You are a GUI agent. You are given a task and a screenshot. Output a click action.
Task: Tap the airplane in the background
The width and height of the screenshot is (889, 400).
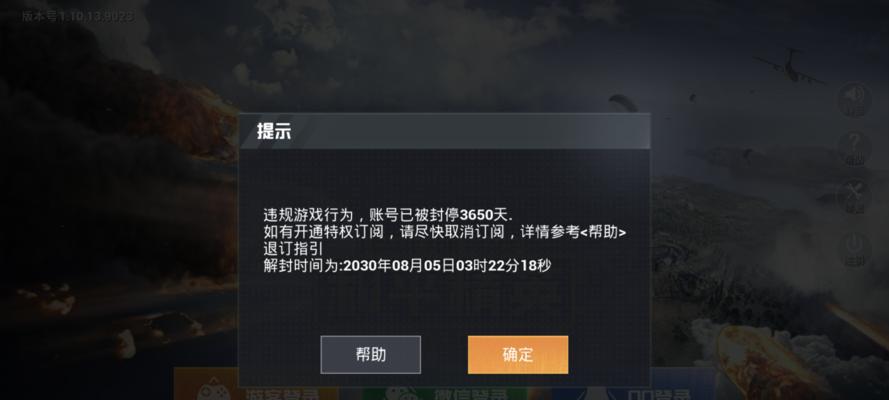[789, 67]
